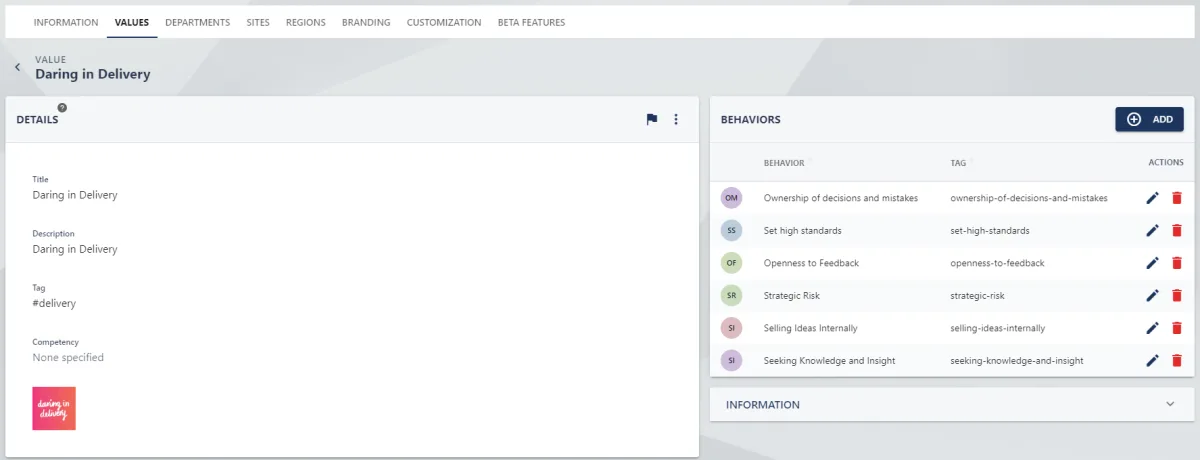This screenshot has width=1200, height=460.
Task: Click the 'selling-ideas-internally' tag
Action: point(997,328)
